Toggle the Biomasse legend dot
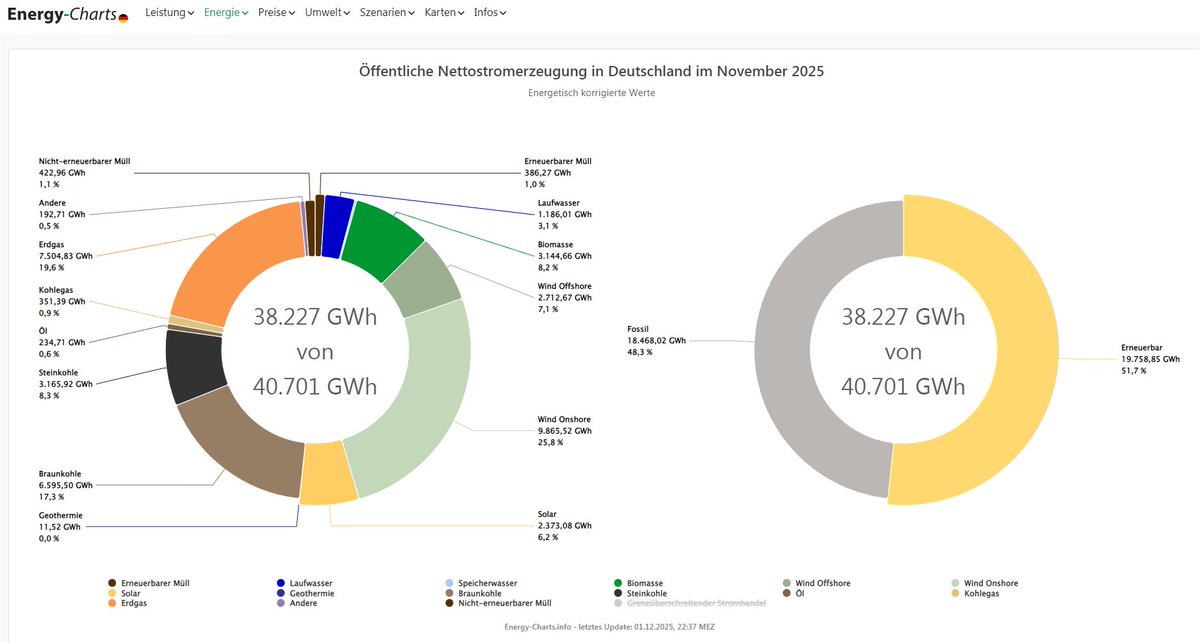 coord(618,583)
